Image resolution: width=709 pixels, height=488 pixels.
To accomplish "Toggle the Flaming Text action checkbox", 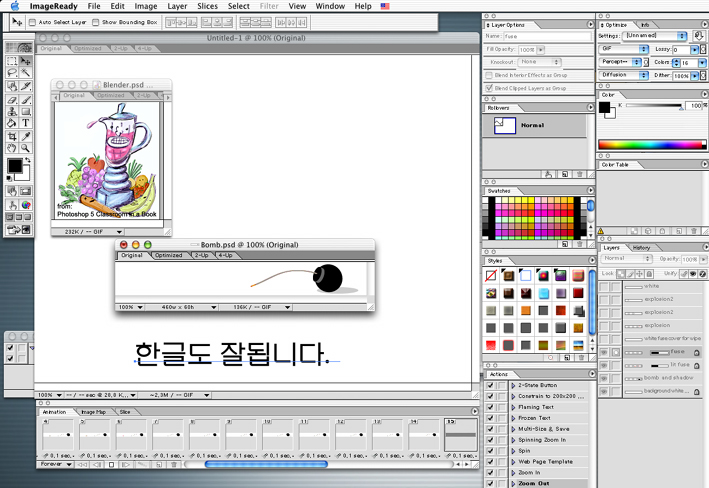I will (x=490, y=407).
